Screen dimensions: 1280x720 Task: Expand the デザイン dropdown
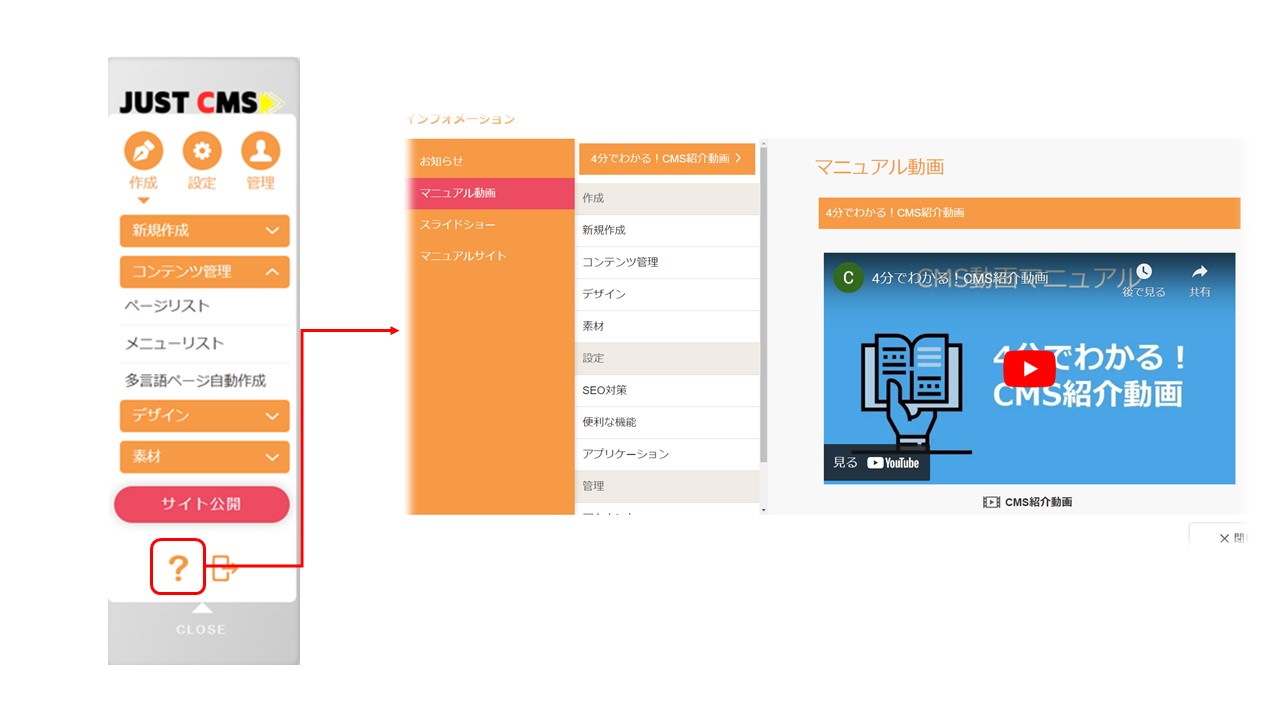point(205,415)
